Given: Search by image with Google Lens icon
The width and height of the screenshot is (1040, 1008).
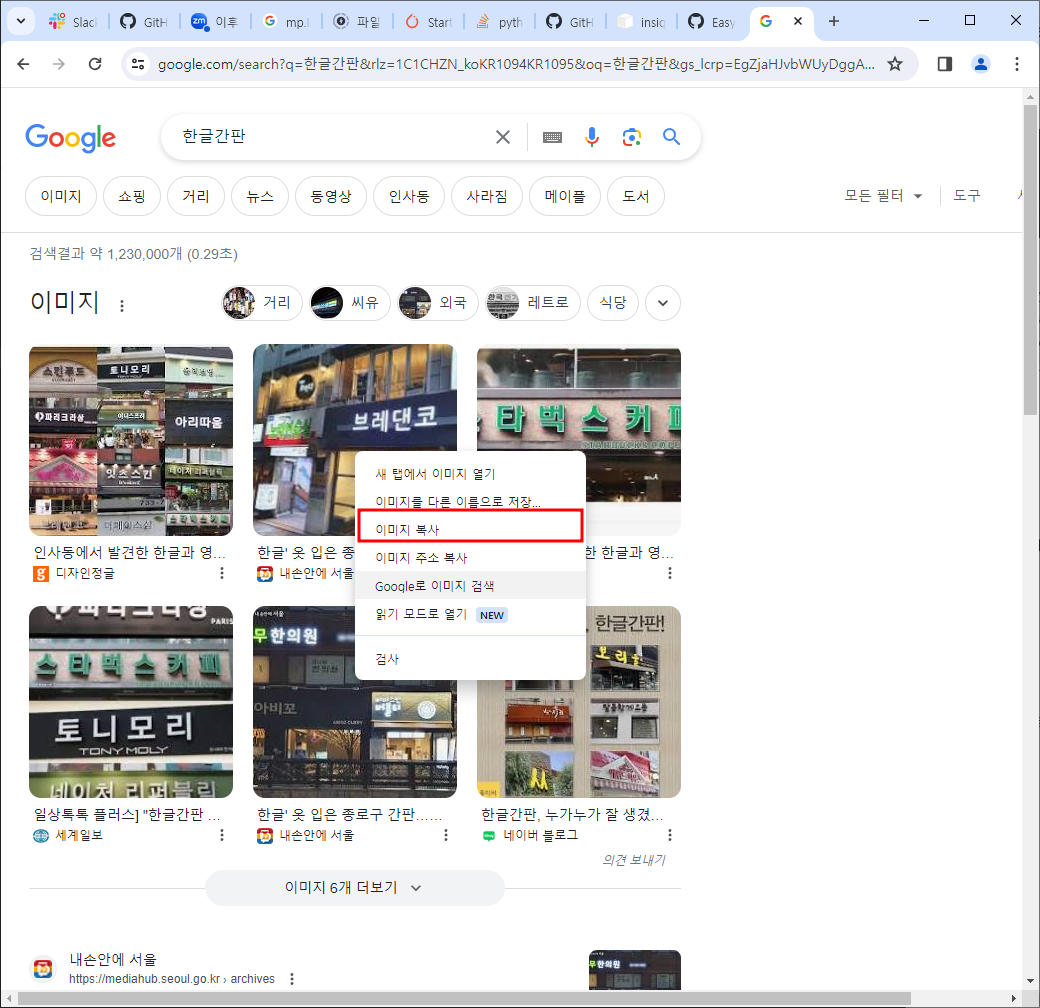Looking at the screenshot, I should click(631, 137).
